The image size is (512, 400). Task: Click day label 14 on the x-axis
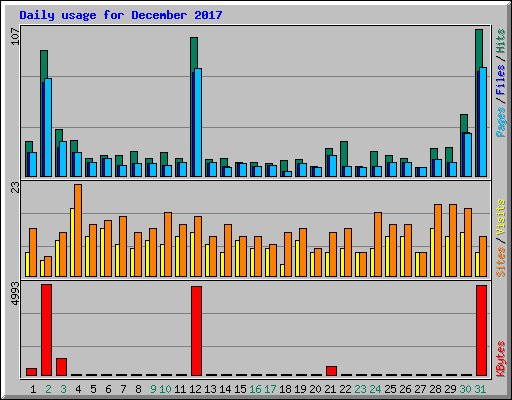(225, 389)
